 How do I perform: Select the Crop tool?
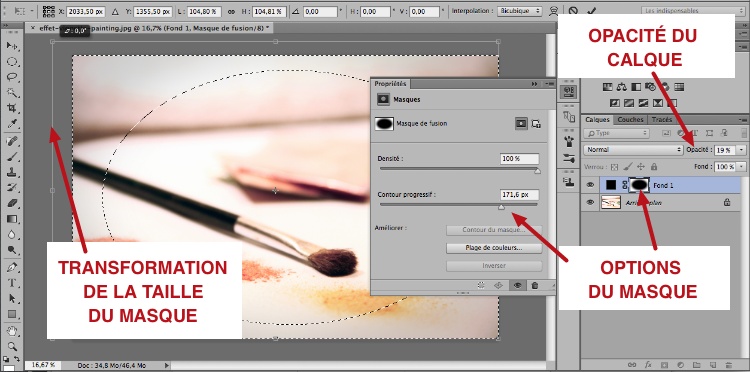(x=12, y=109)
